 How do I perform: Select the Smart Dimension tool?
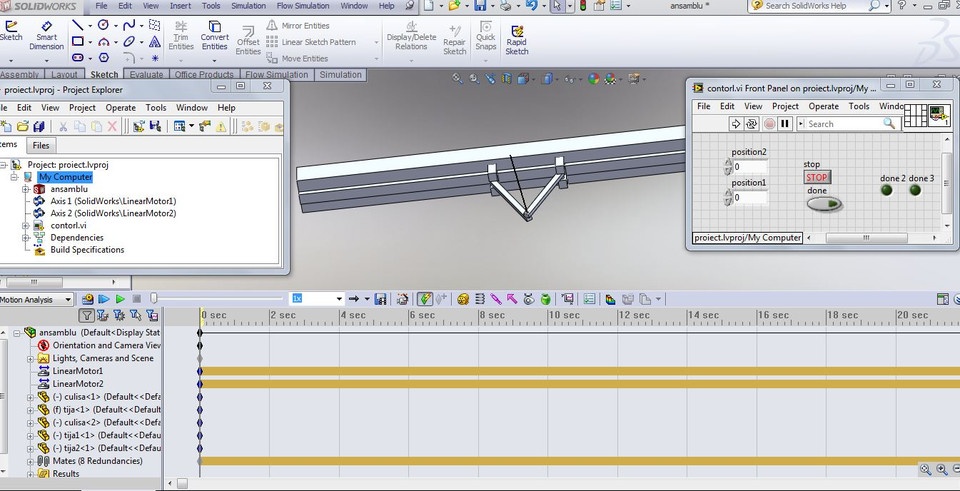[47, 35]
